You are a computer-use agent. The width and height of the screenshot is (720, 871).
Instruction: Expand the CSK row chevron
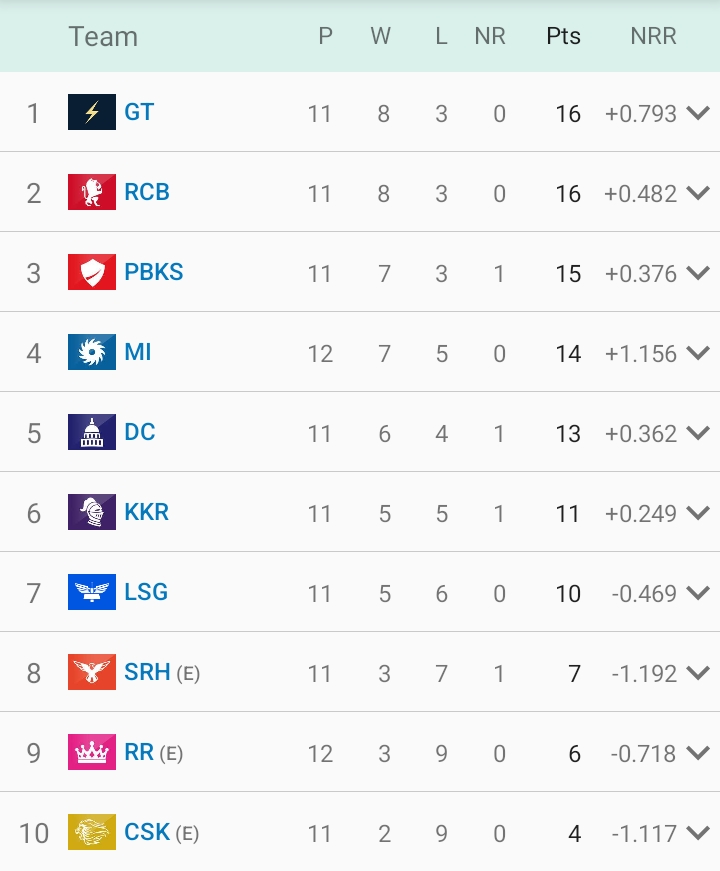(698, 833)
